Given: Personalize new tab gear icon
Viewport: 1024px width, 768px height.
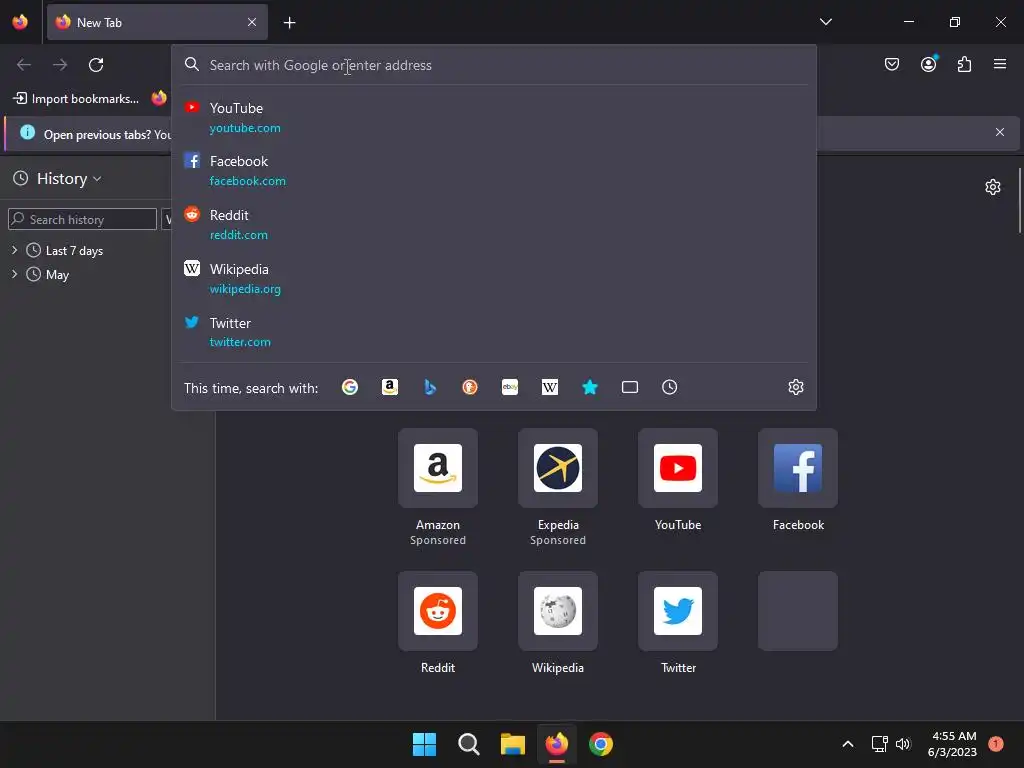Looking at the screenshot, I should coord(993,187).
